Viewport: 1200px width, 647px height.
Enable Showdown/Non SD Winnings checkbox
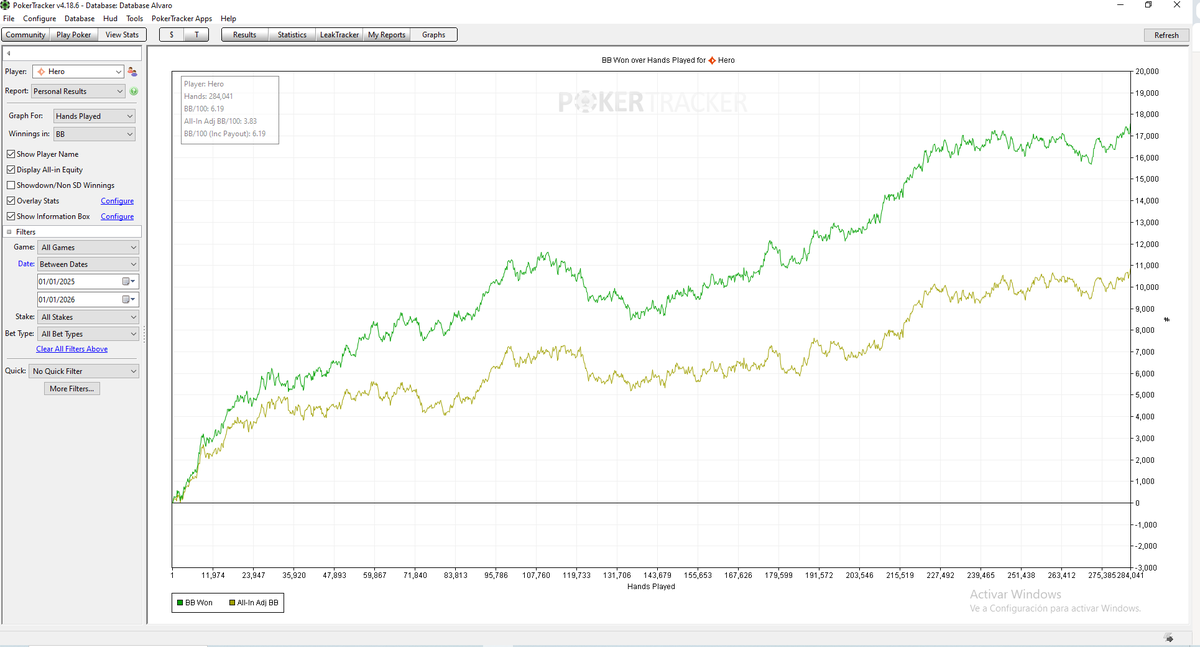10,185
